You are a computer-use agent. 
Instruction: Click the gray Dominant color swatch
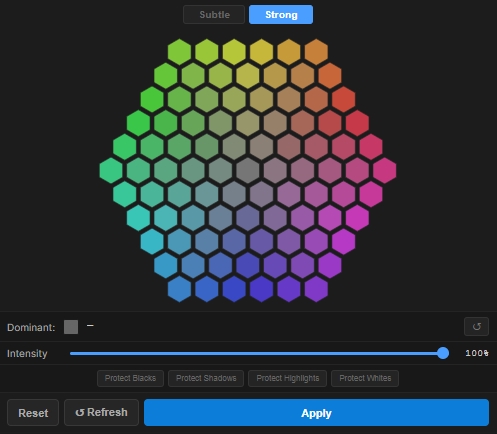click(71, 327)
